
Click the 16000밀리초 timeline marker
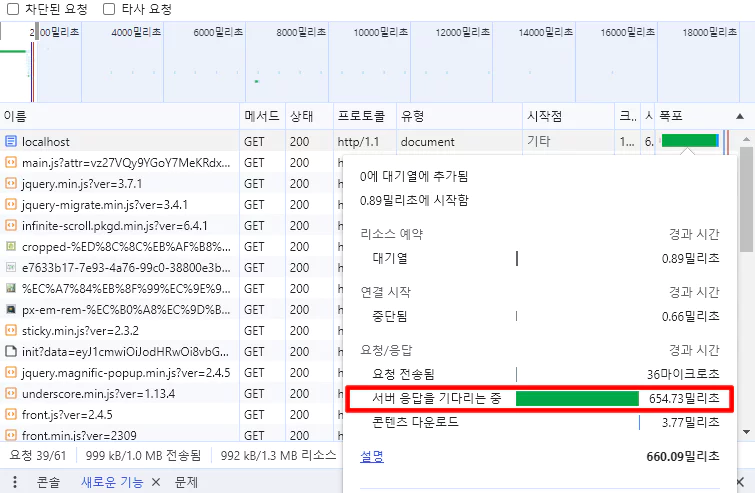(x=627, y=32)
